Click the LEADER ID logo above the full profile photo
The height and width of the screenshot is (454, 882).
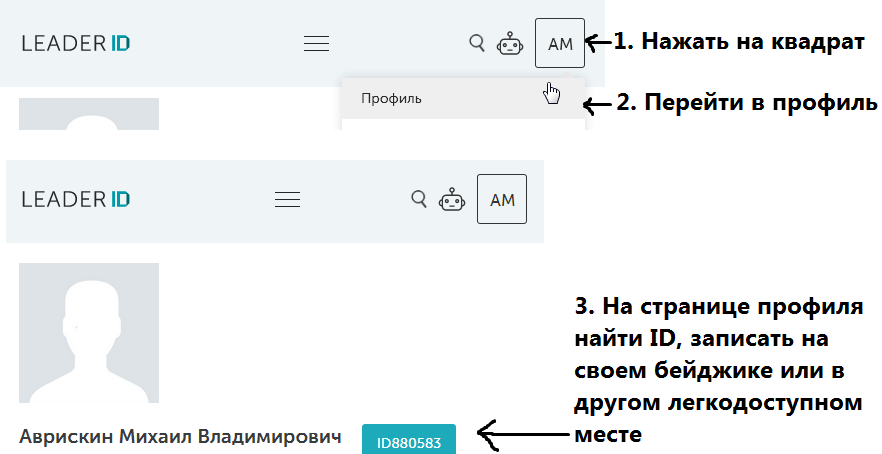click(x=76, y=199)
